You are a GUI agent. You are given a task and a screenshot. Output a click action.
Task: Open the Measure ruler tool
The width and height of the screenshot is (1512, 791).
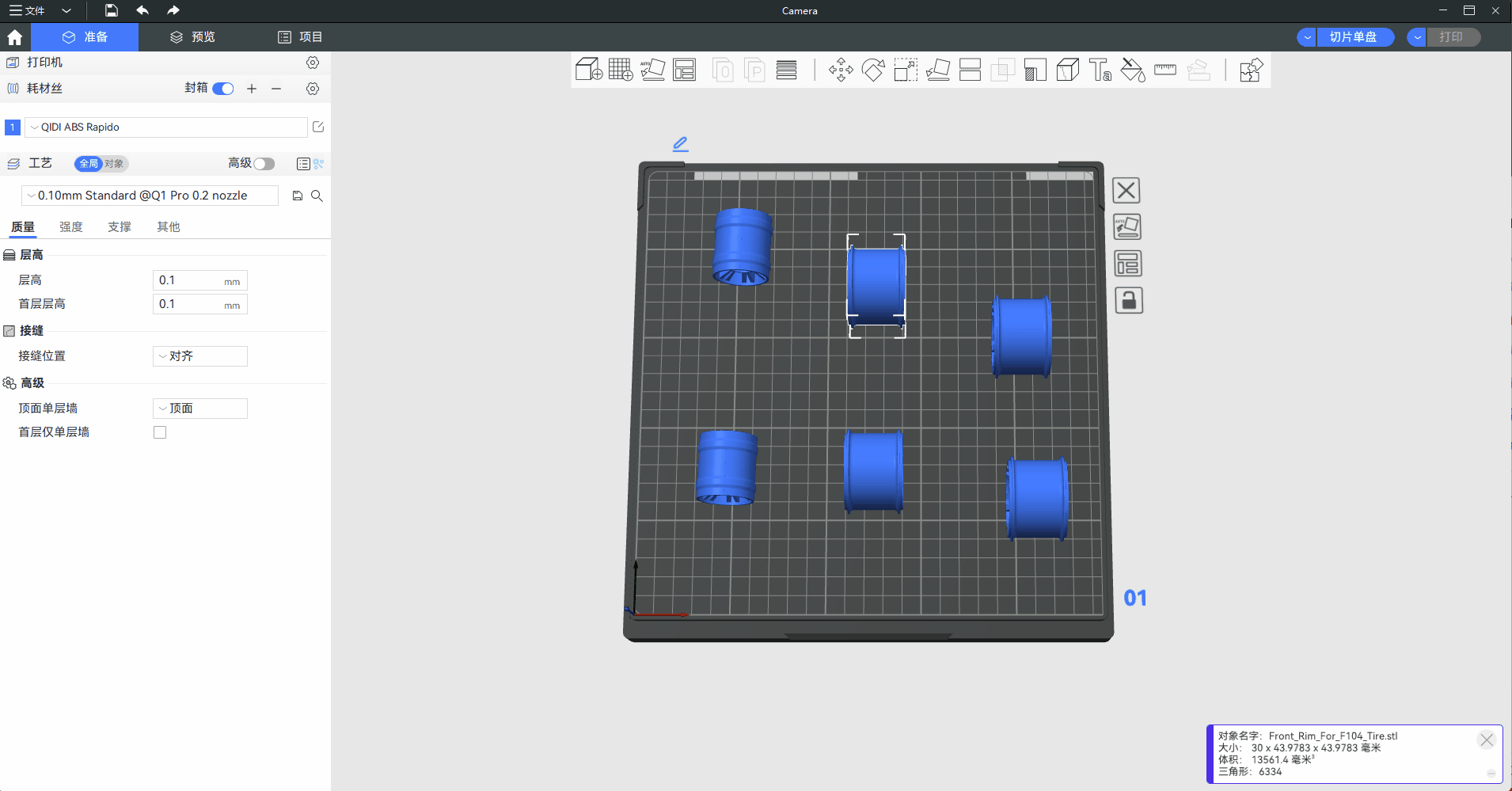pyautogui.click(x=1165, y=70)
